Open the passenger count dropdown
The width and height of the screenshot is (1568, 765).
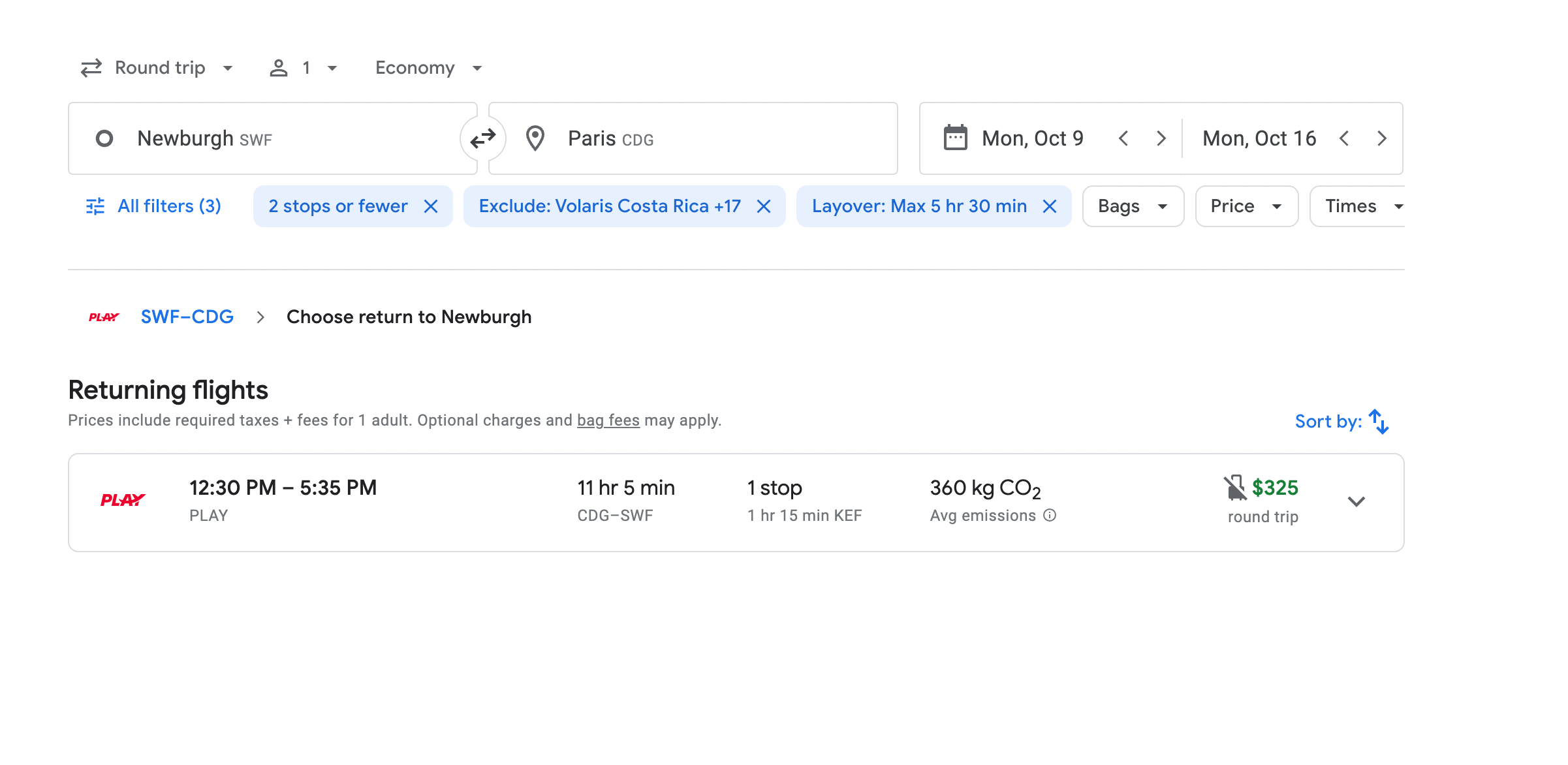coord(304,68)
